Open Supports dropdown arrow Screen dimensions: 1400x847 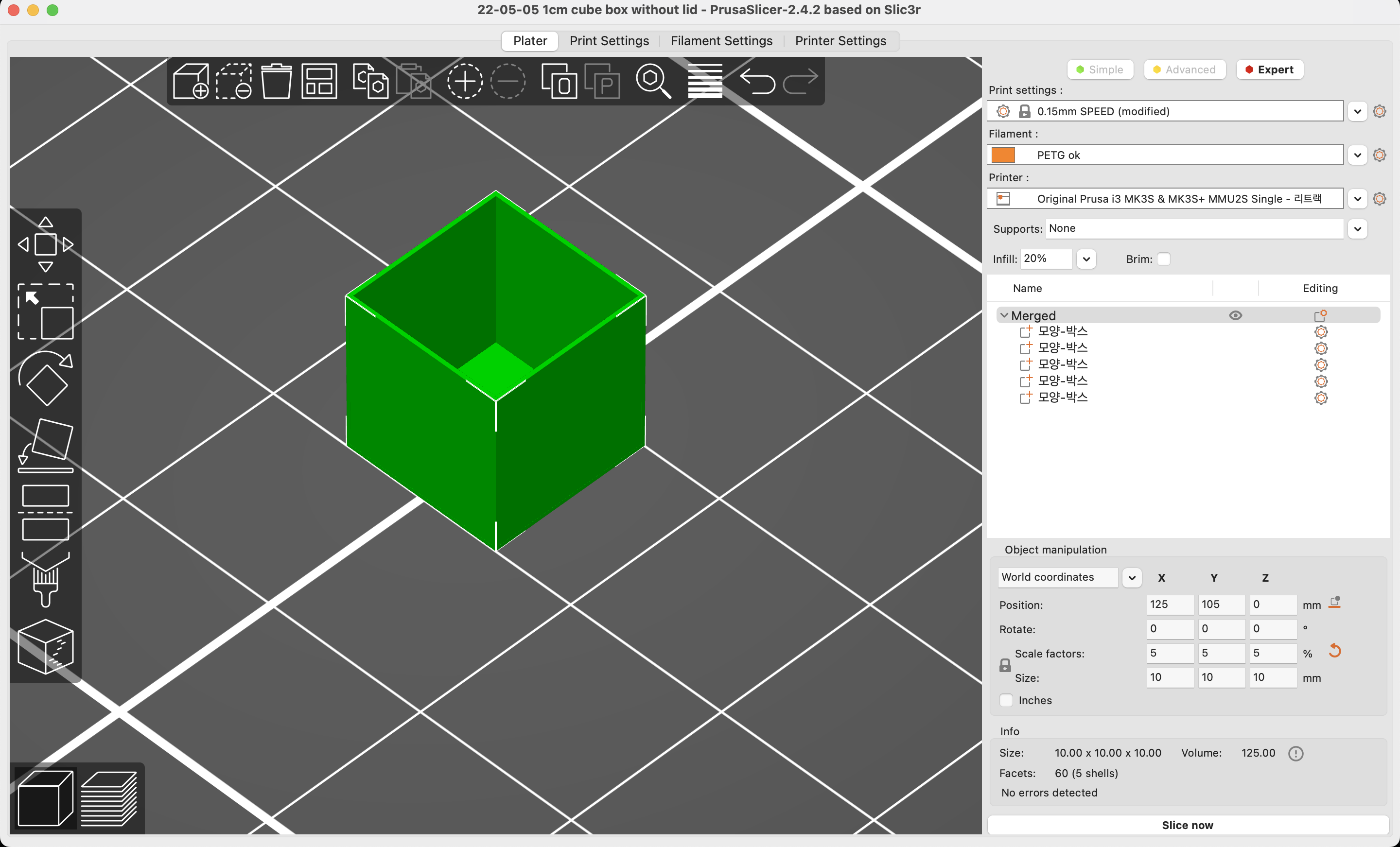click(1357, 229)
